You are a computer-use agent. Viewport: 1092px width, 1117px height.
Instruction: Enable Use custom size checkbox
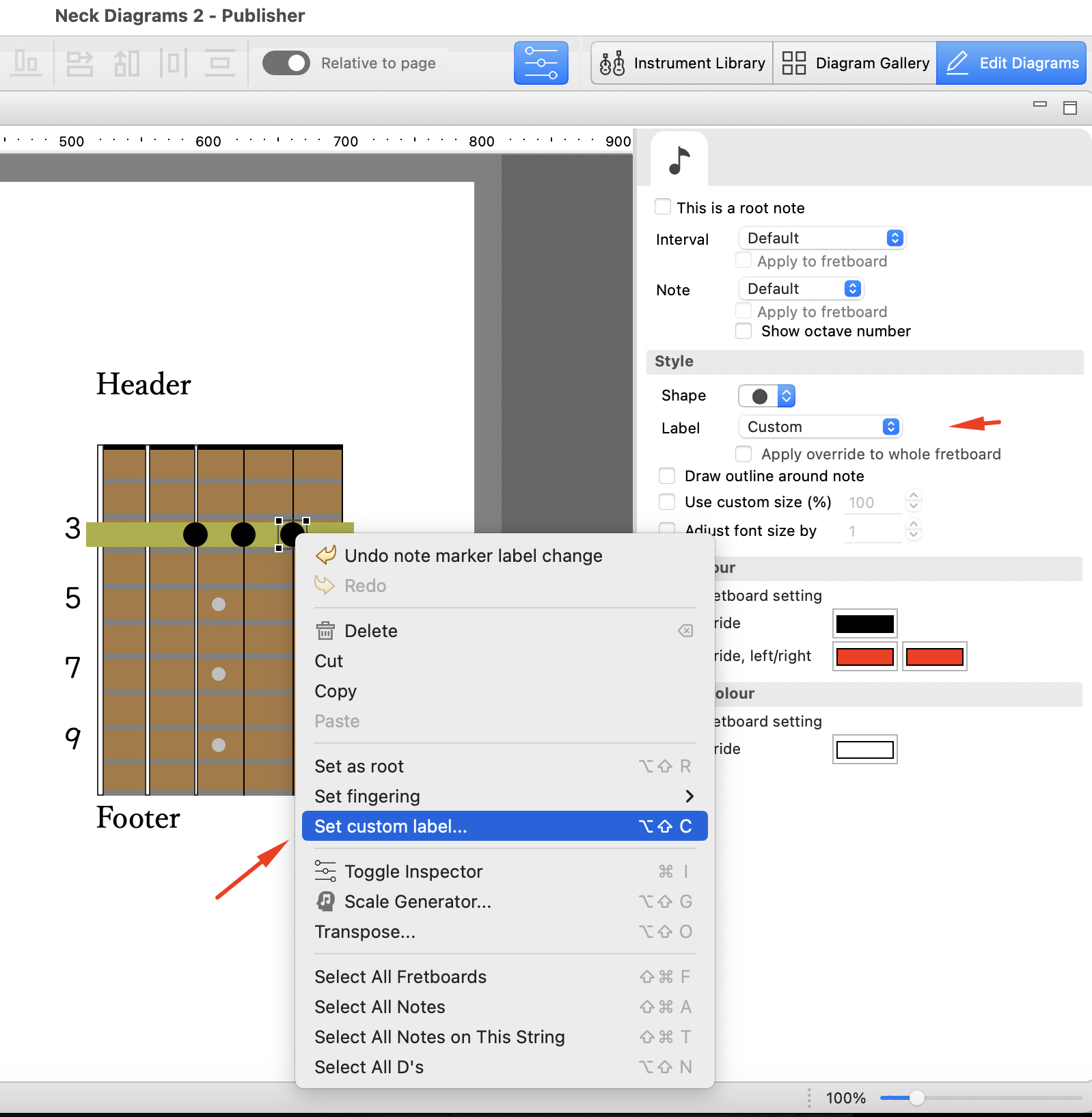[667, 502]
